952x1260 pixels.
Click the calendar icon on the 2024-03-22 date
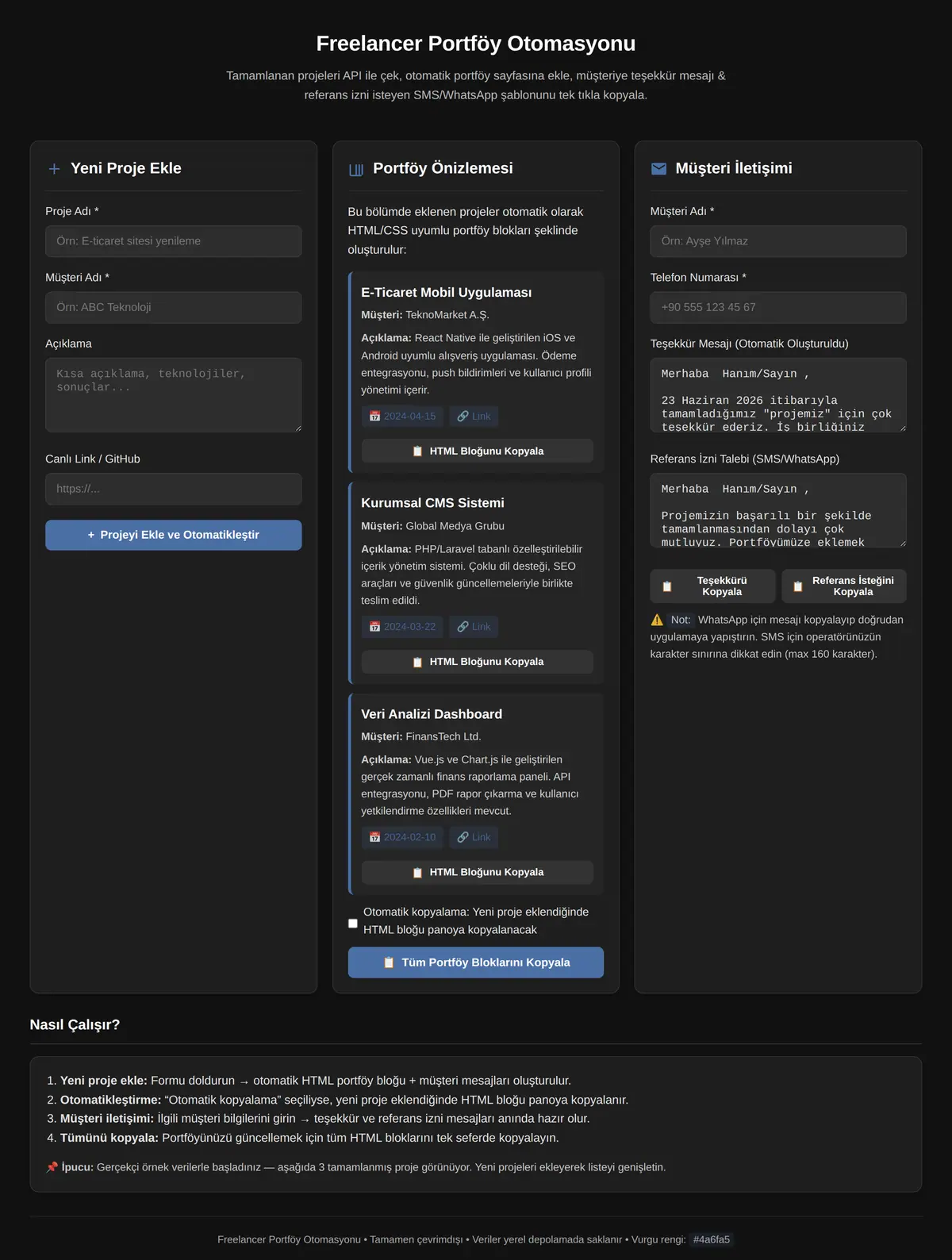(374, 627)
